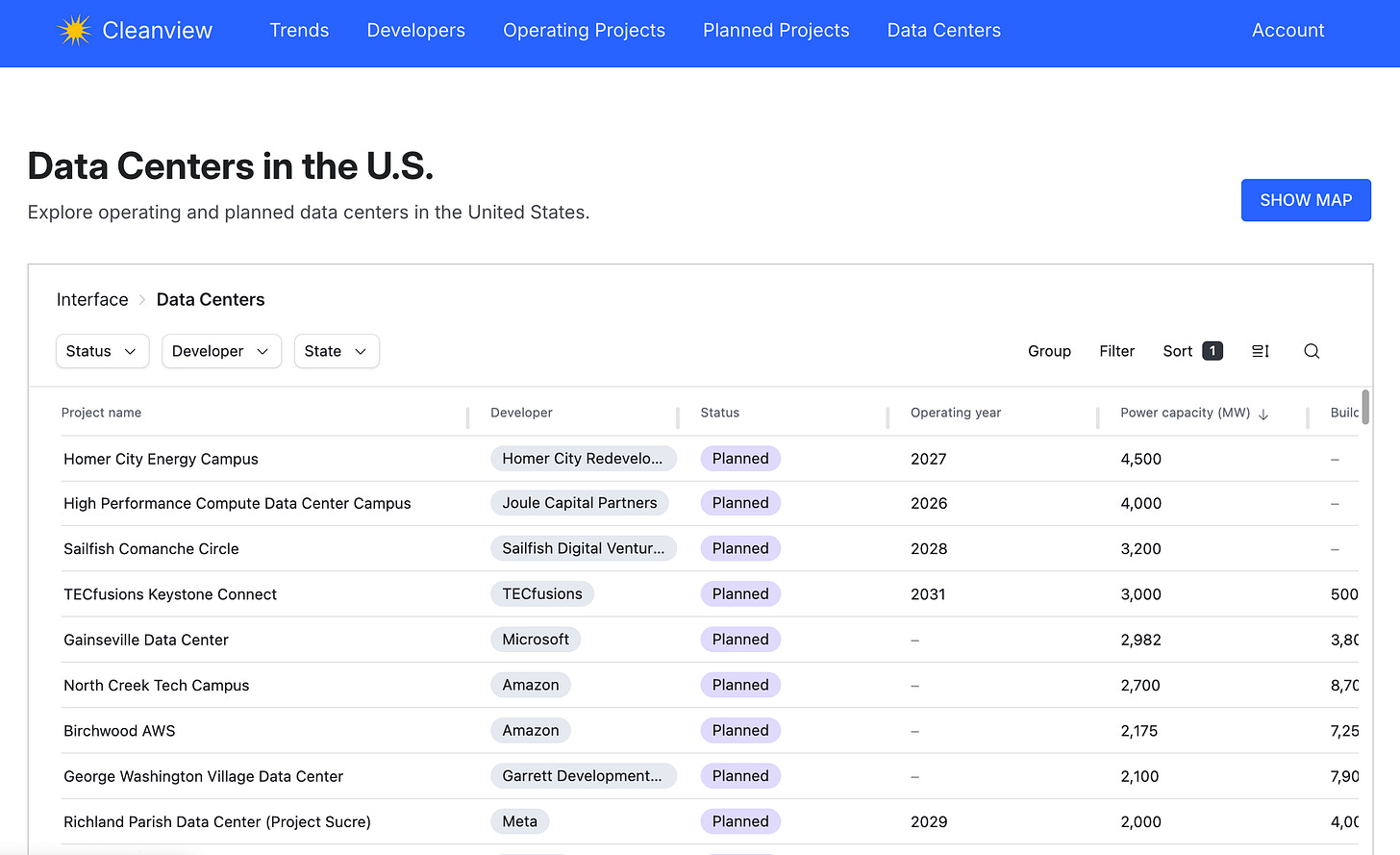Screen dimensions: 1400x855
Task: Click the 3,200 power capacity cell
Action: 1140,548
